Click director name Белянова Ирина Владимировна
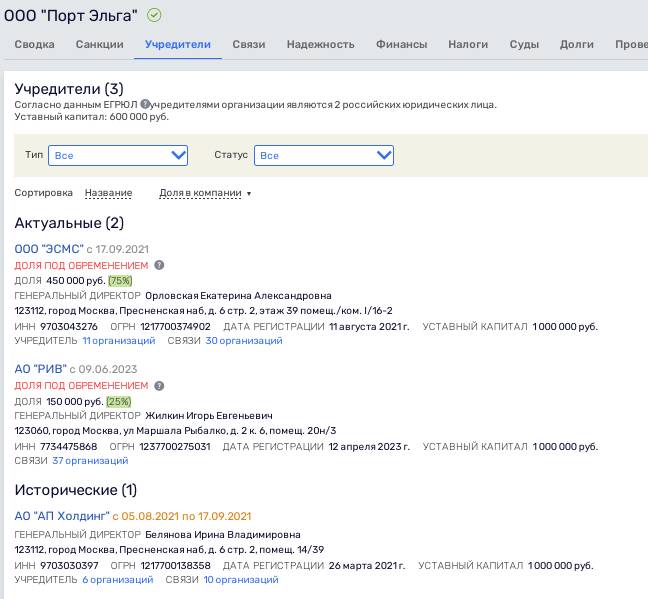Viewport: 648px width, 599px height. (223, 535)
